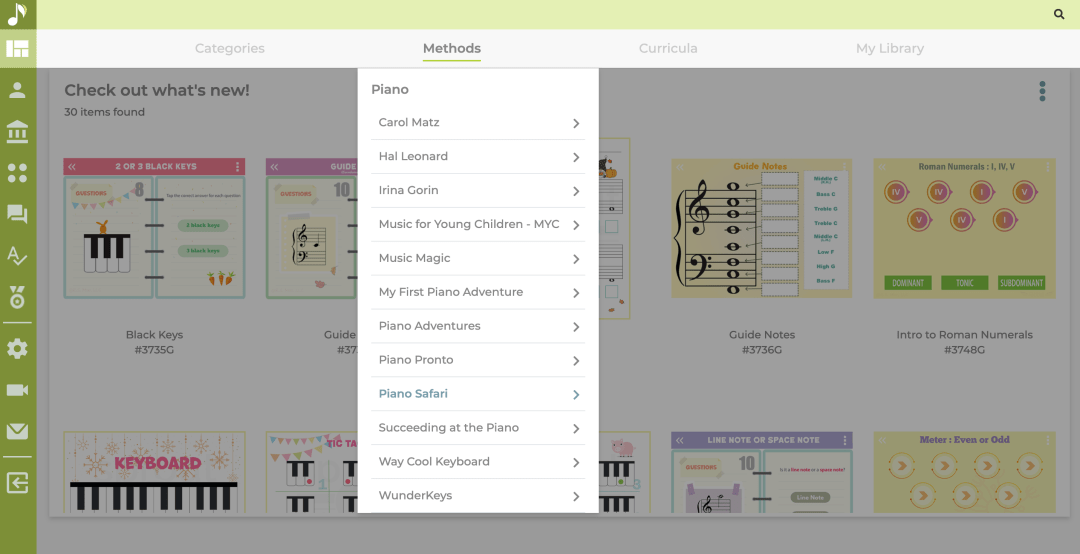Image resolution: width=1080 pixels, height=554 pixels.
Task: Open the dashboard layout icon in sidebar
Action: (17, 48)
